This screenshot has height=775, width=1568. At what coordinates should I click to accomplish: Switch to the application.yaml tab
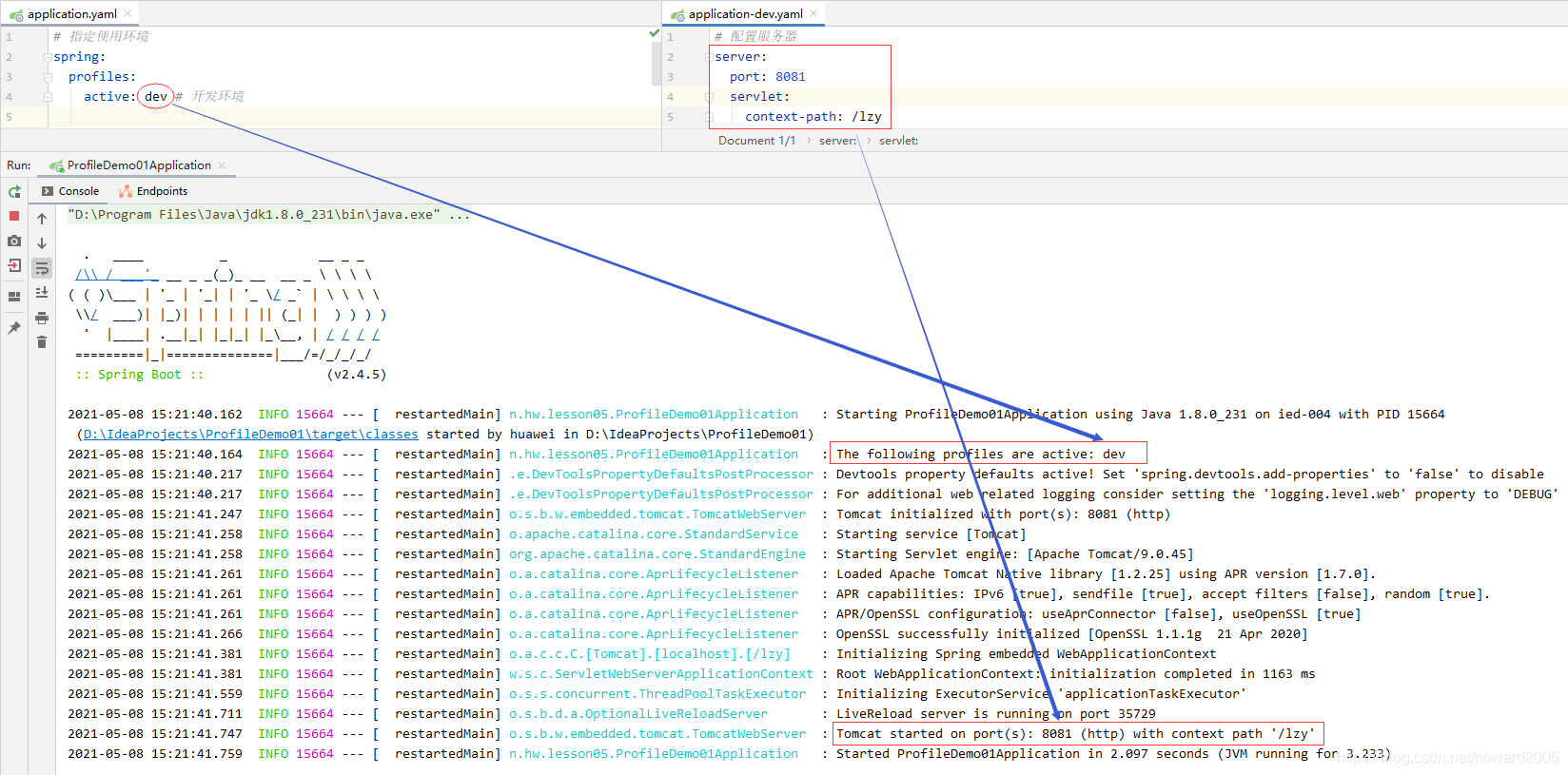(71, 13)
